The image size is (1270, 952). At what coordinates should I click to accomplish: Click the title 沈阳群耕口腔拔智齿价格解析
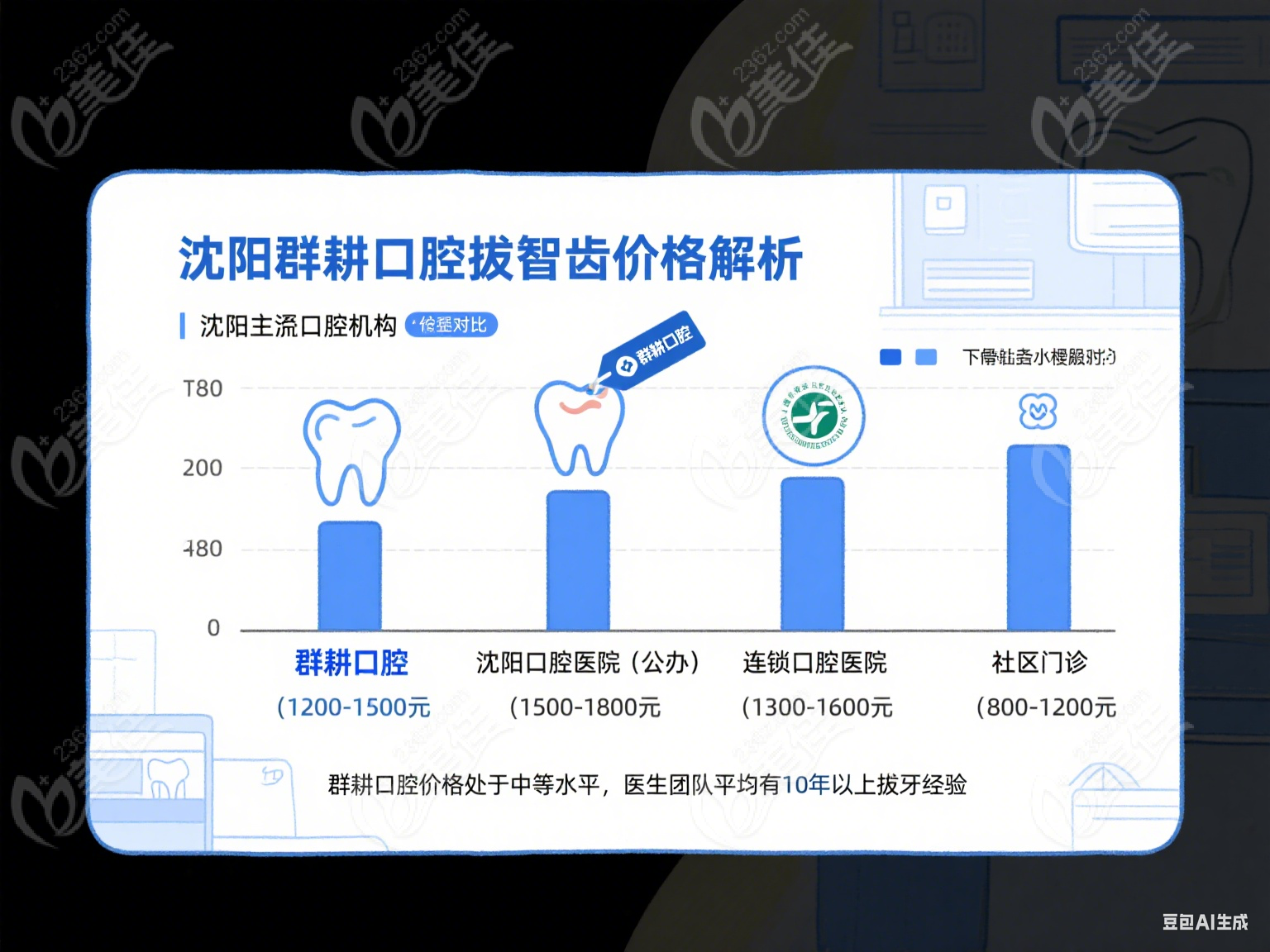tap(491, 258)
